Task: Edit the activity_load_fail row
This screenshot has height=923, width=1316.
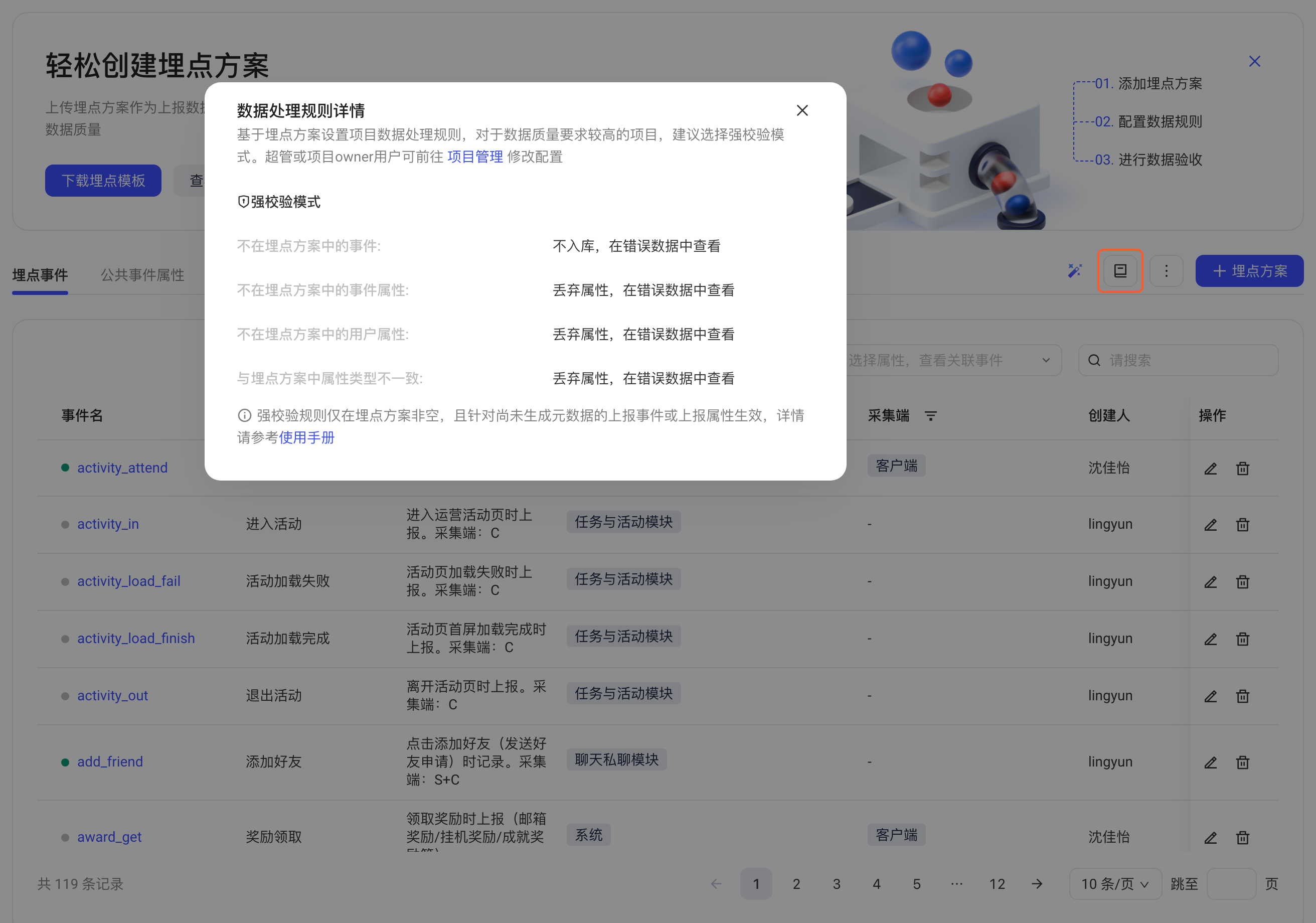Action: [1210, 582]
